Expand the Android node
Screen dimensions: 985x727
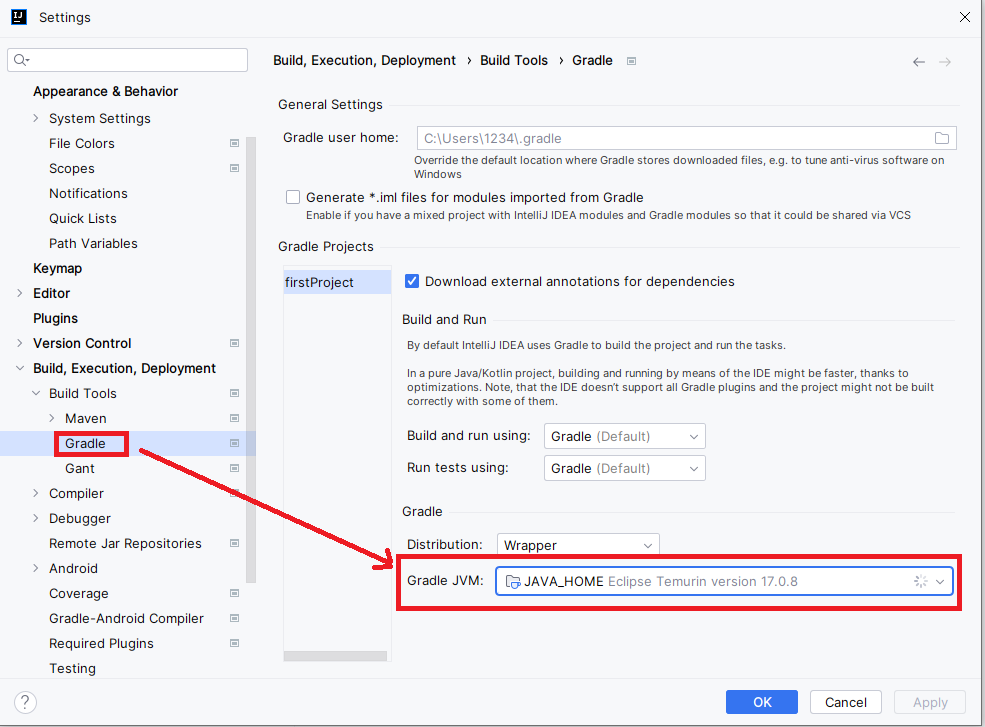coord(36,569)
